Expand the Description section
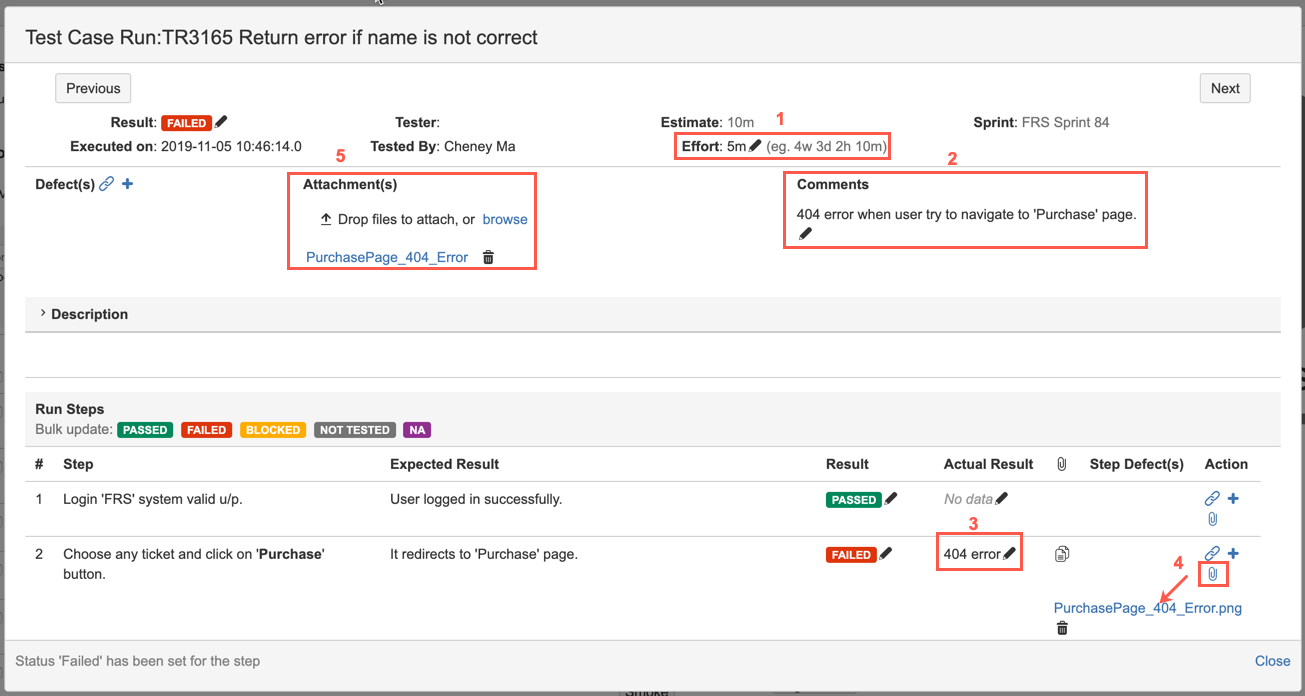Screen dimensions: 1305x696 [x=84, y=314]
